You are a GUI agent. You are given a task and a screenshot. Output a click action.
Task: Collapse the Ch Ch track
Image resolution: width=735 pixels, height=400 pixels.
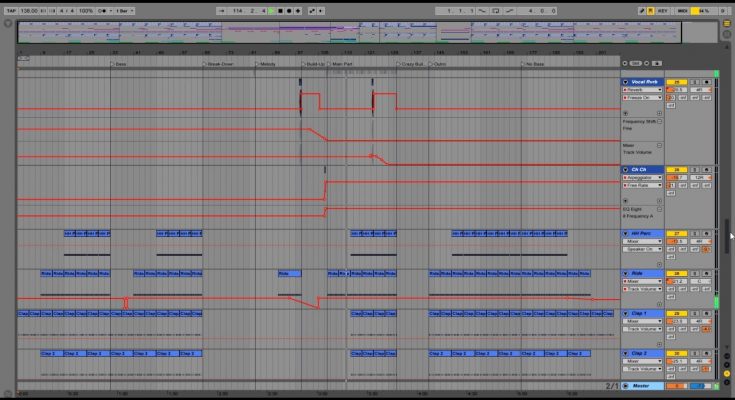coord(626,170)
